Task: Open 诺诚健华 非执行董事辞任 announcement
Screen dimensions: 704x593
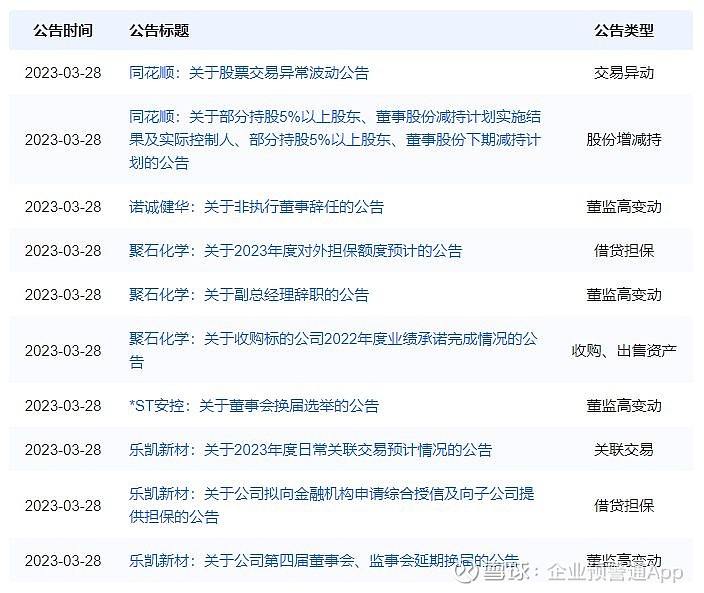Action: (x=256, y=207)
